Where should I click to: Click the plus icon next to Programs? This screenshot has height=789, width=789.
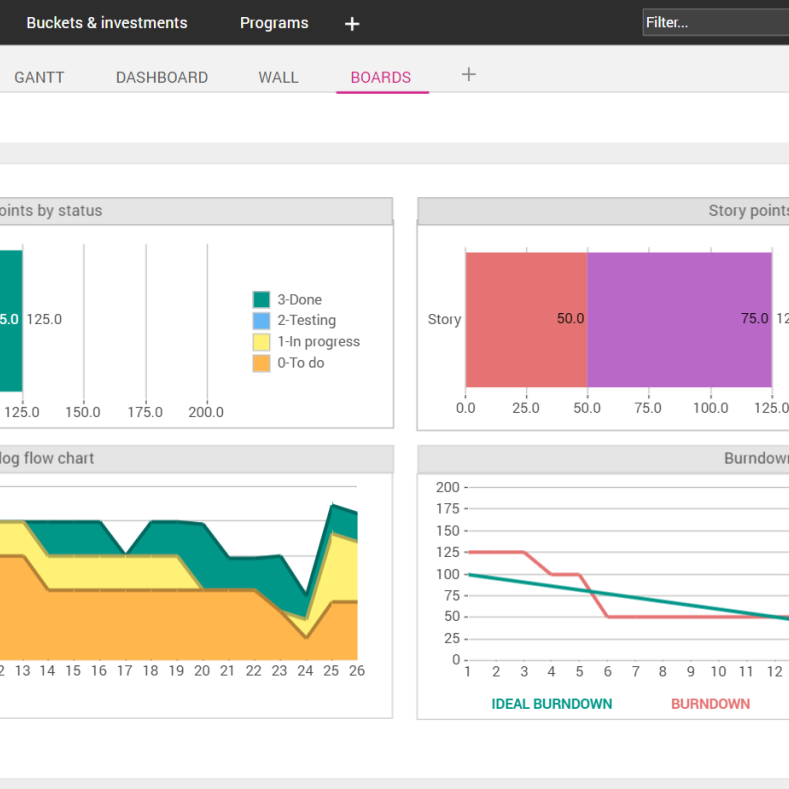[x=352, y=24]
